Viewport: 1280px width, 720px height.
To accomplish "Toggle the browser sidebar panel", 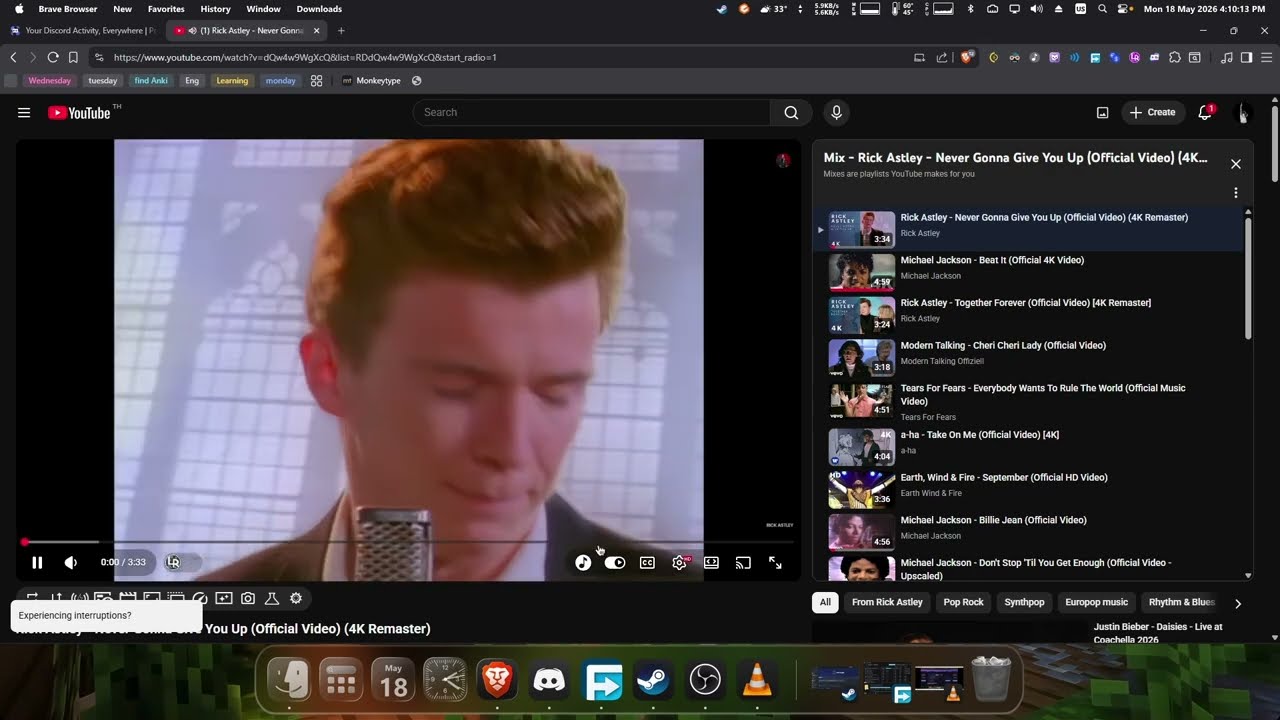I will [1246, 57].
